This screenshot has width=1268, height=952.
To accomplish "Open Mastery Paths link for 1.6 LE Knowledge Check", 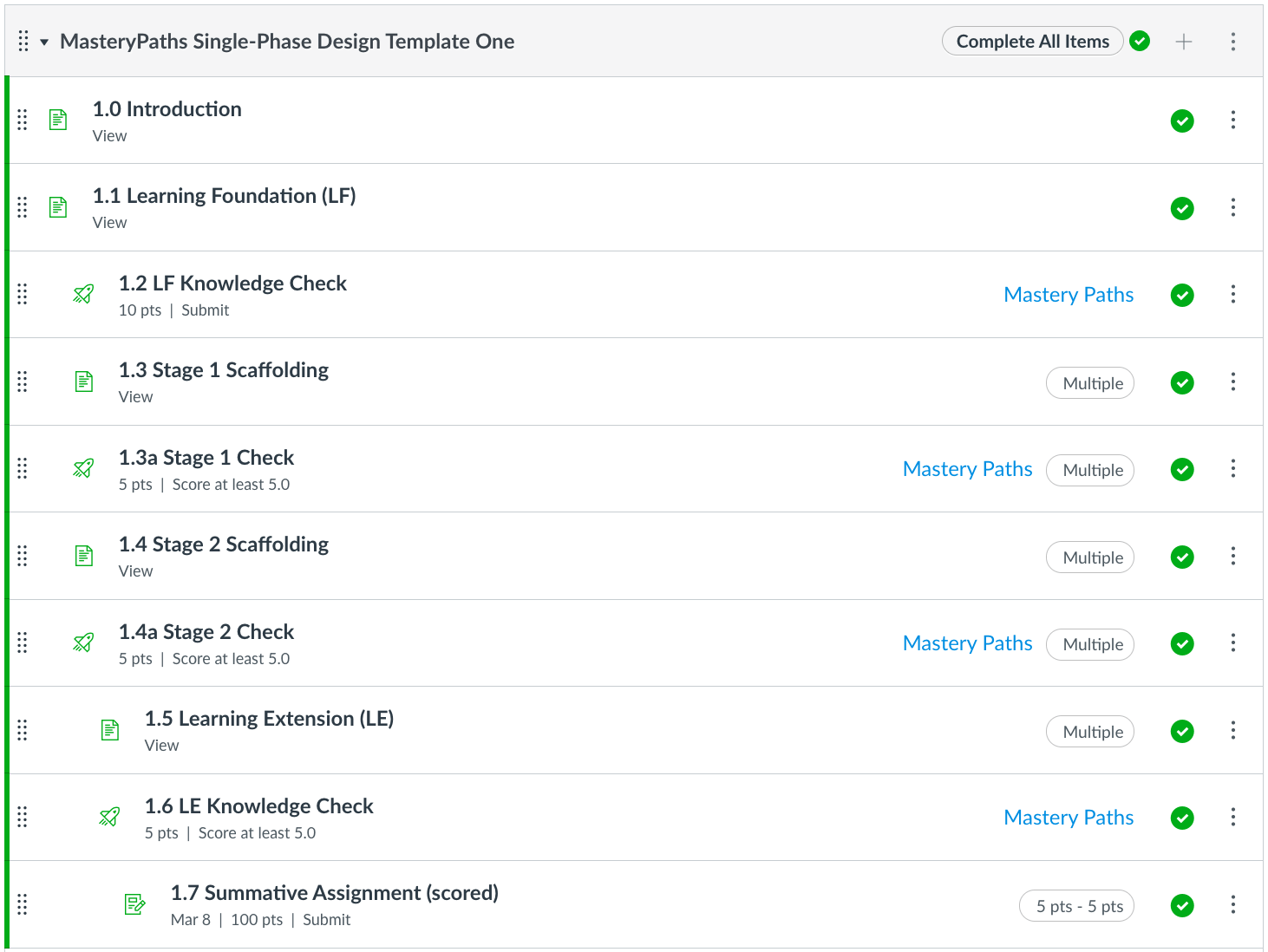I will 1069,818.
